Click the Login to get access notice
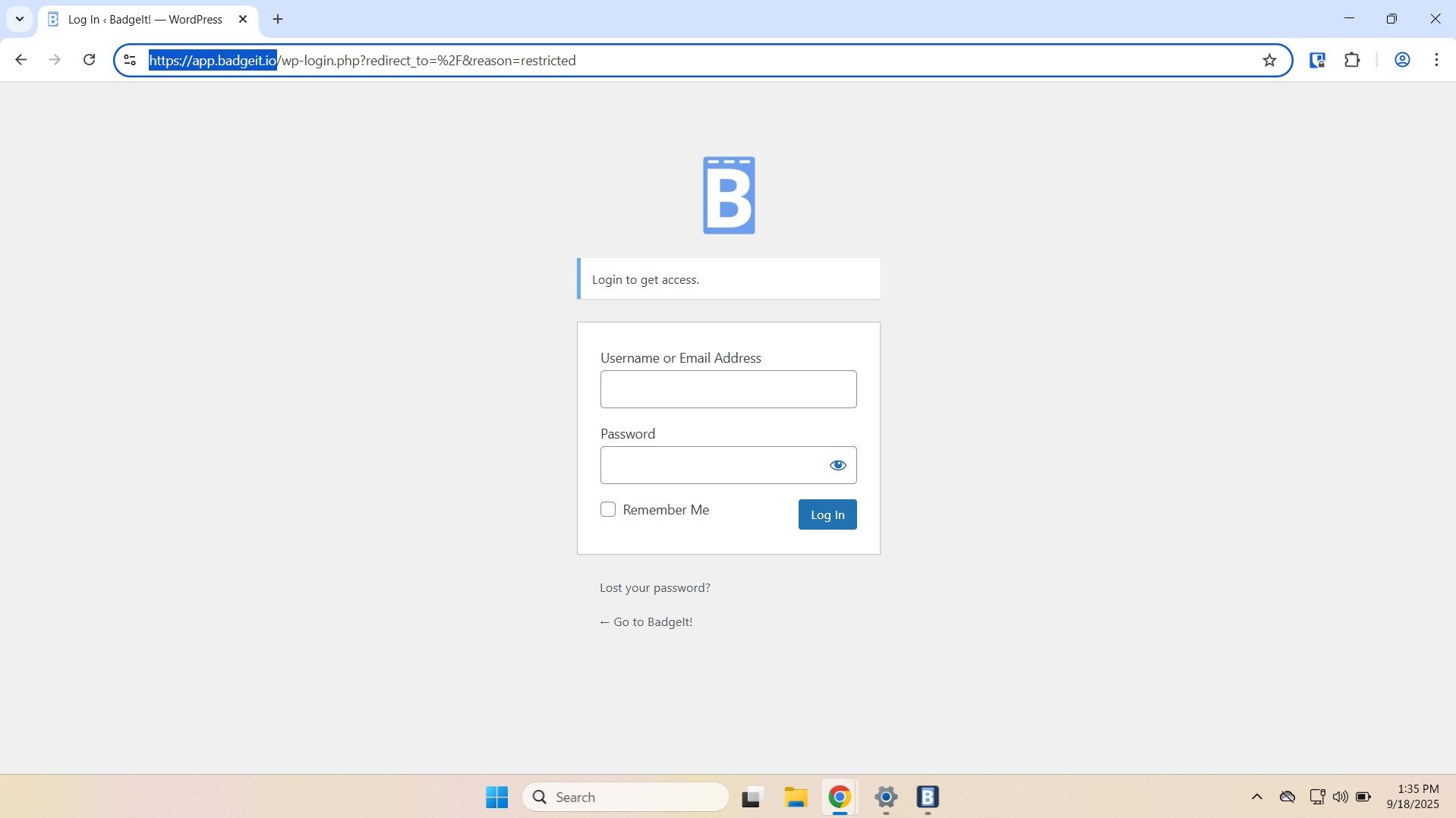 729,278
